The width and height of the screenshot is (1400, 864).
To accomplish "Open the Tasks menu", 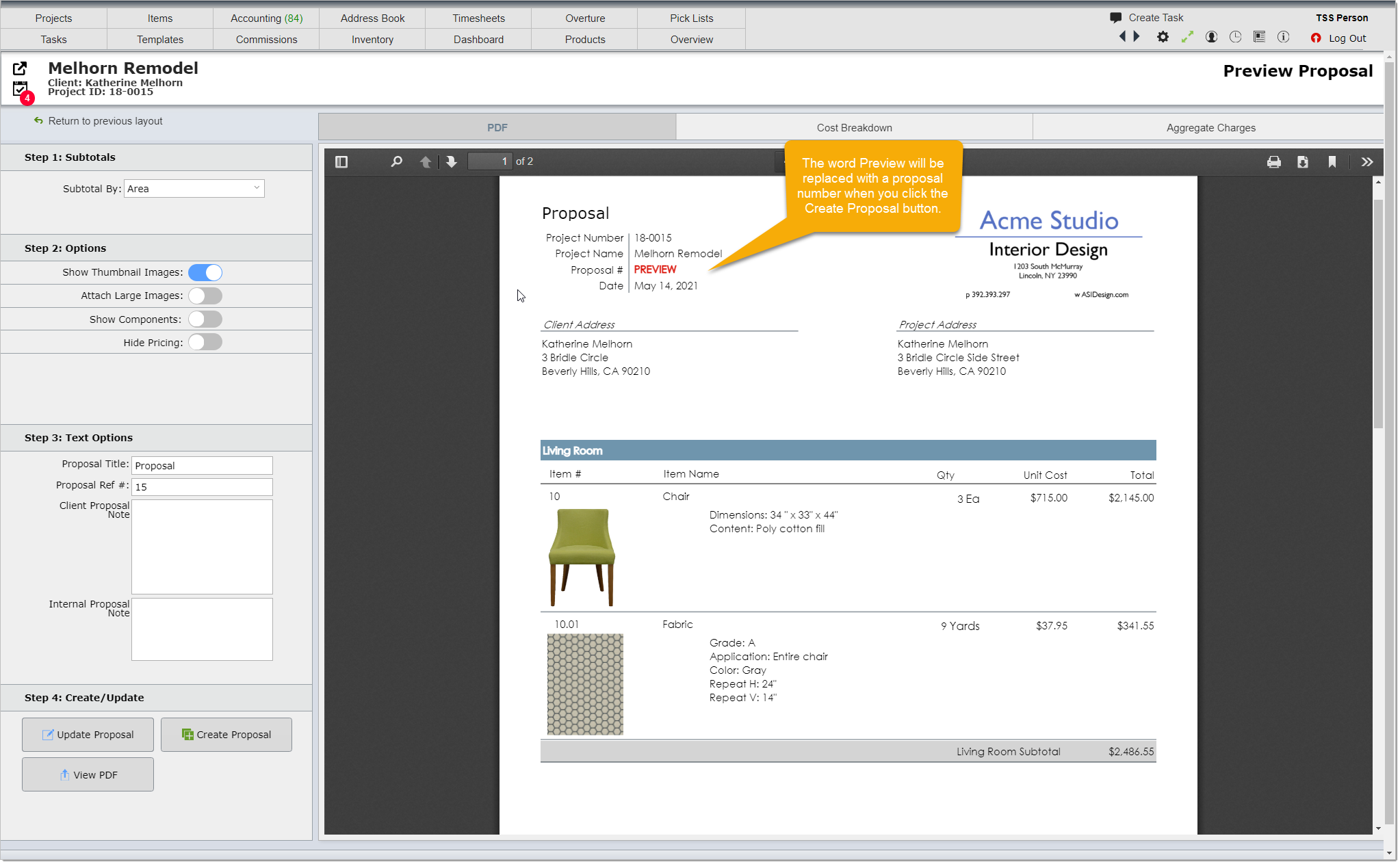I will 53,39.
